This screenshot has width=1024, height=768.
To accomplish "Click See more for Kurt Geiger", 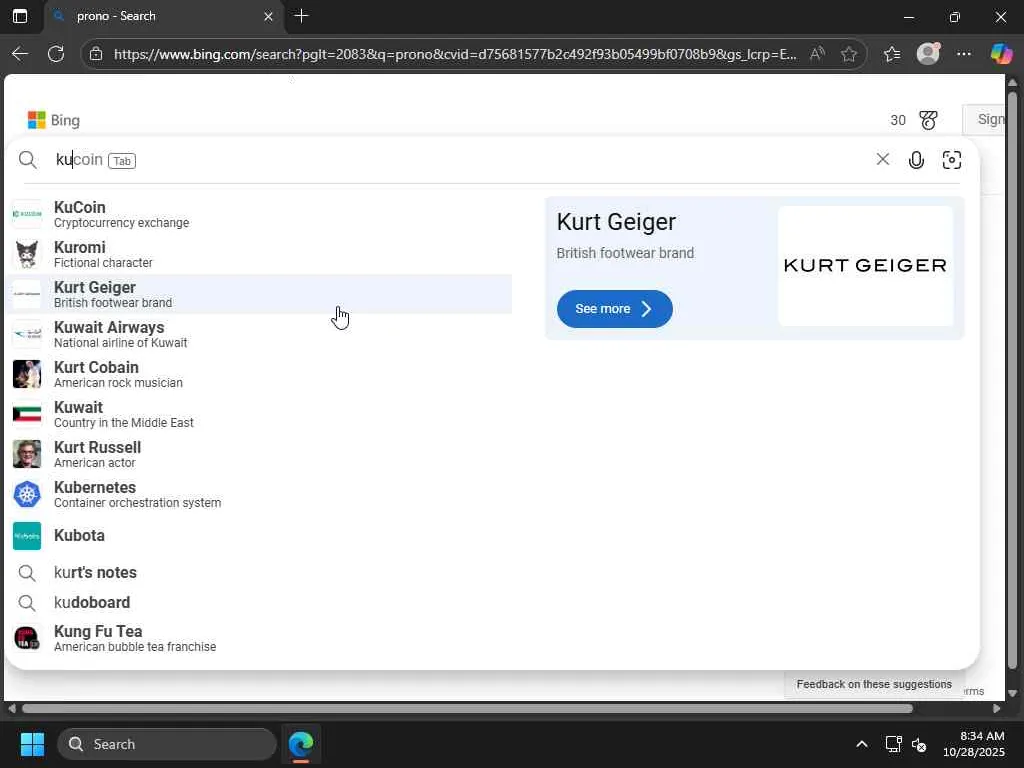I will (x=615, y=309).
